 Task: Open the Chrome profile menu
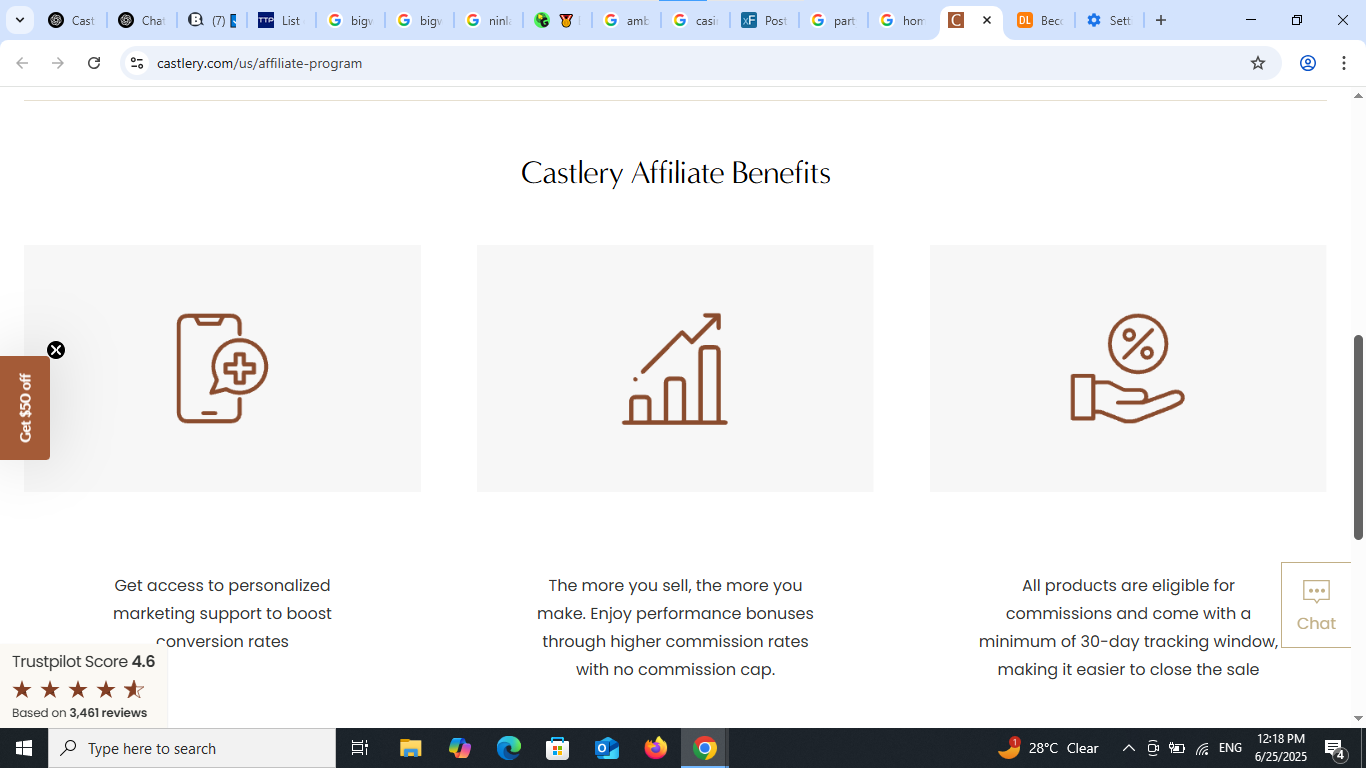[1307, 63]
